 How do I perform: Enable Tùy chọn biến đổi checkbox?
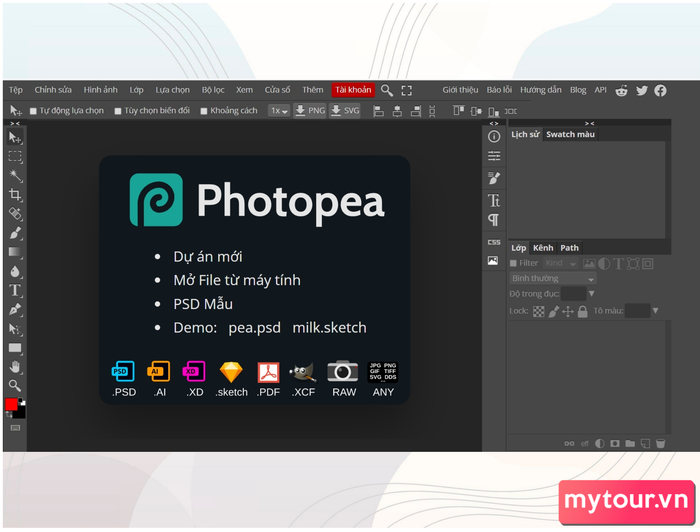pyautogui.click(x=118, y=111)
